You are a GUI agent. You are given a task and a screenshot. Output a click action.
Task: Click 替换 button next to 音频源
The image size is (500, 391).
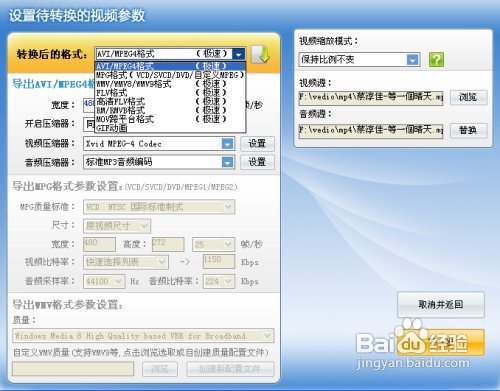click(x=468, y=130)
